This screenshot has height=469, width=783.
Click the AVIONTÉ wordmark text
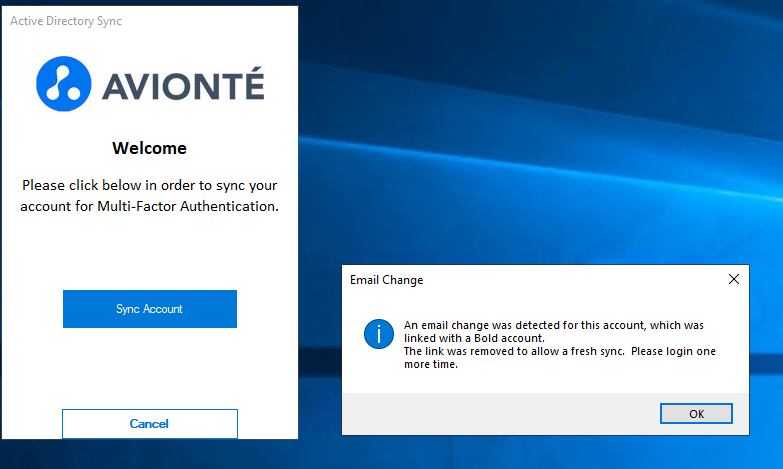click(183, 84)
